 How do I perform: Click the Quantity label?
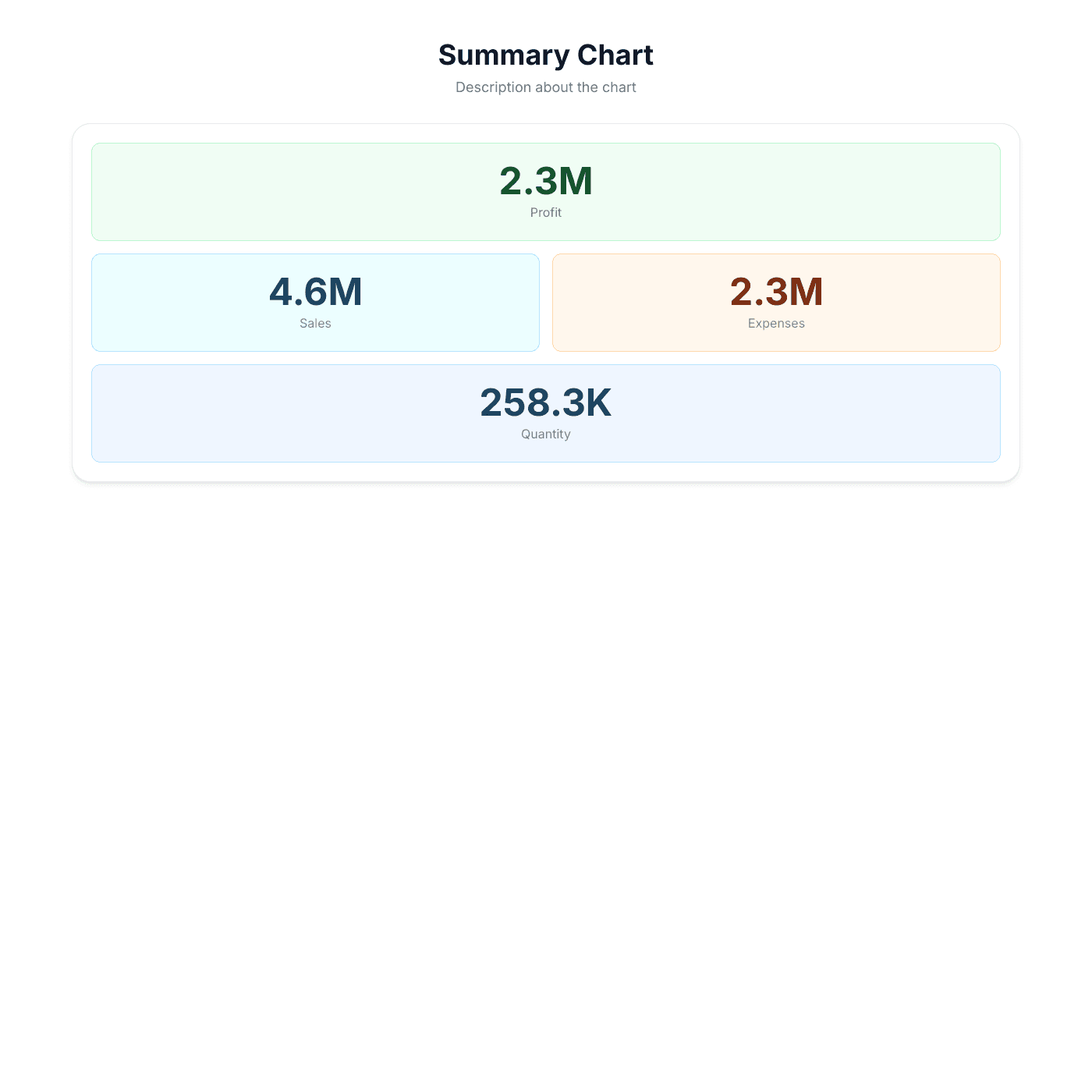[x=546, y=434]
